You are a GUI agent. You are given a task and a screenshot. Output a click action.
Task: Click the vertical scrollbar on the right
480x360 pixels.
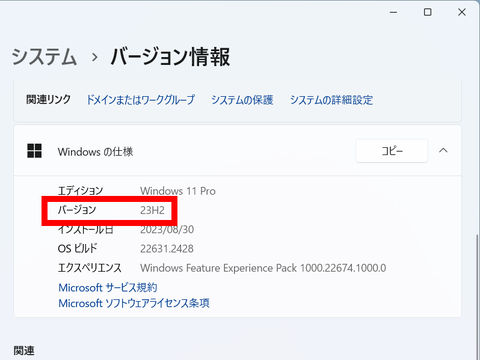click(x=477, y=297)
